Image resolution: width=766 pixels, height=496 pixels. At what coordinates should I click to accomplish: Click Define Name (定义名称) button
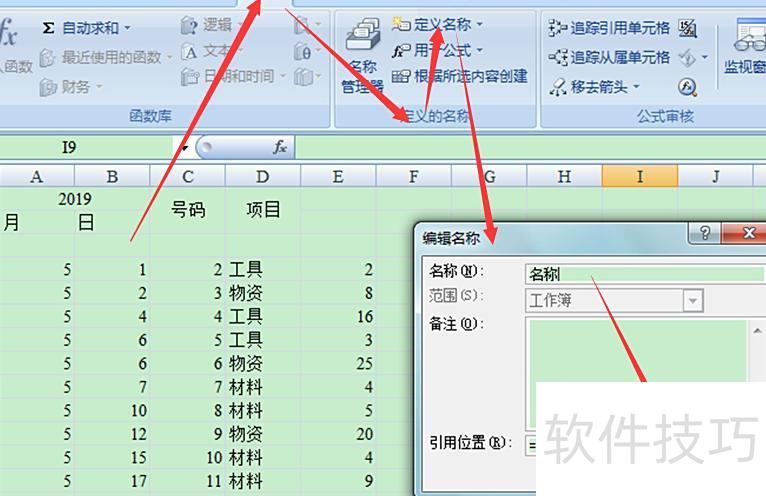432,24
